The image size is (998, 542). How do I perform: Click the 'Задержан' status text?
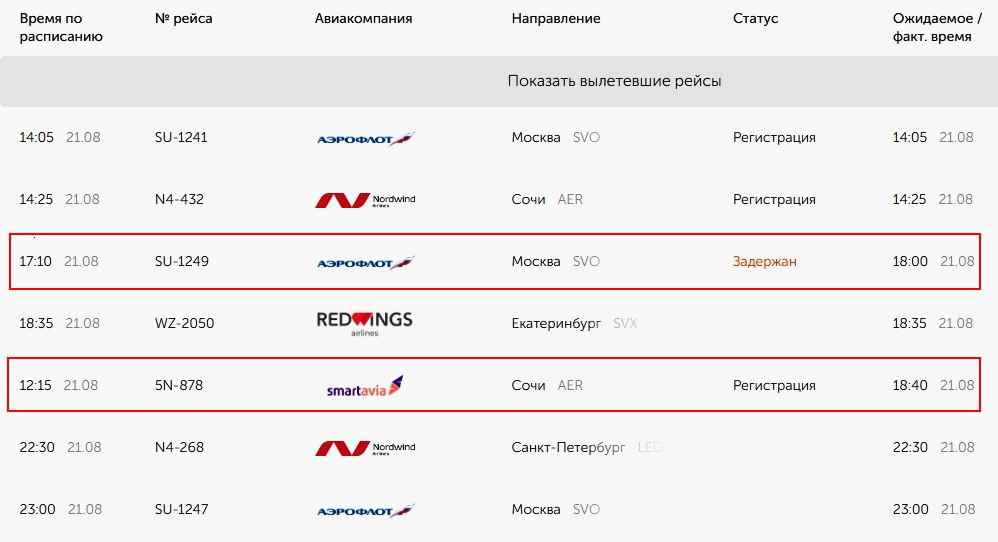pyautogui.click(x=764, y=261)
